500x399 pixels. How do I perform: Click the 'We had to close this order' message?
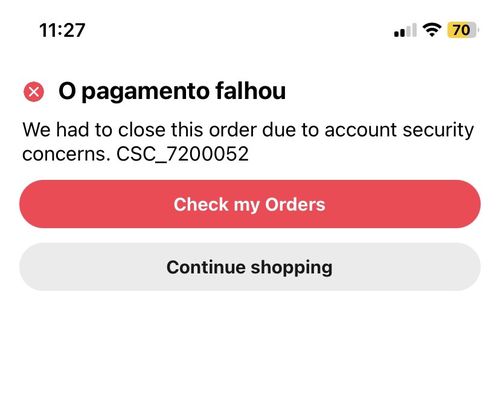(248, 142)
